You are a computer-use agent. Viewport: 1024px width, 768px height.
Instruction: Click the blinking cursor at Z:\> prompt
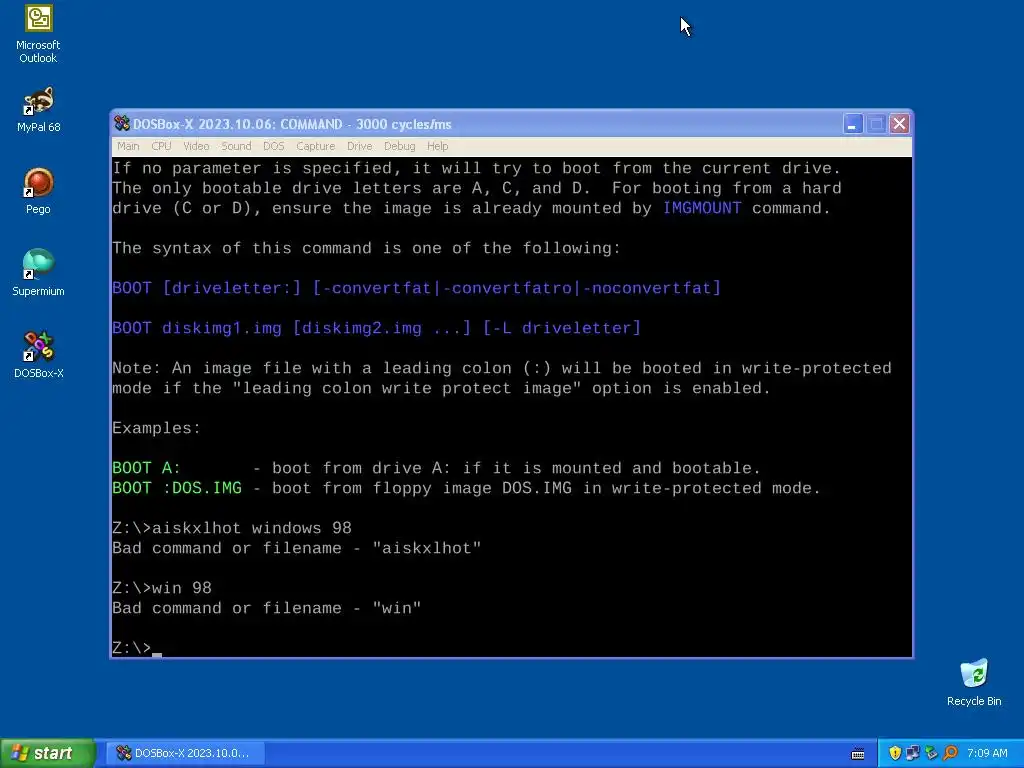[x=157, y=653]
